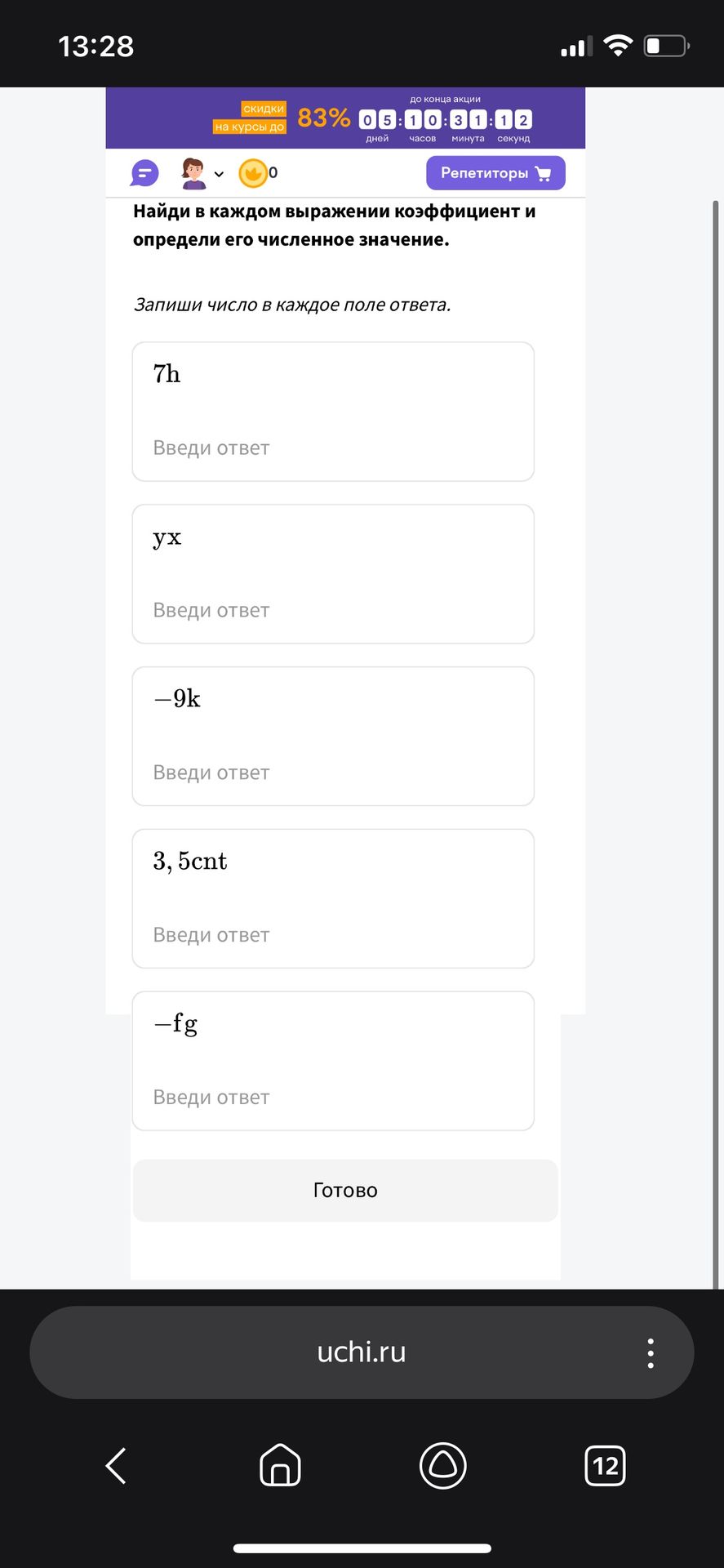Screen dimensions: 724x1568
Task: Tap the 83% discount banner
Action: 323,118
